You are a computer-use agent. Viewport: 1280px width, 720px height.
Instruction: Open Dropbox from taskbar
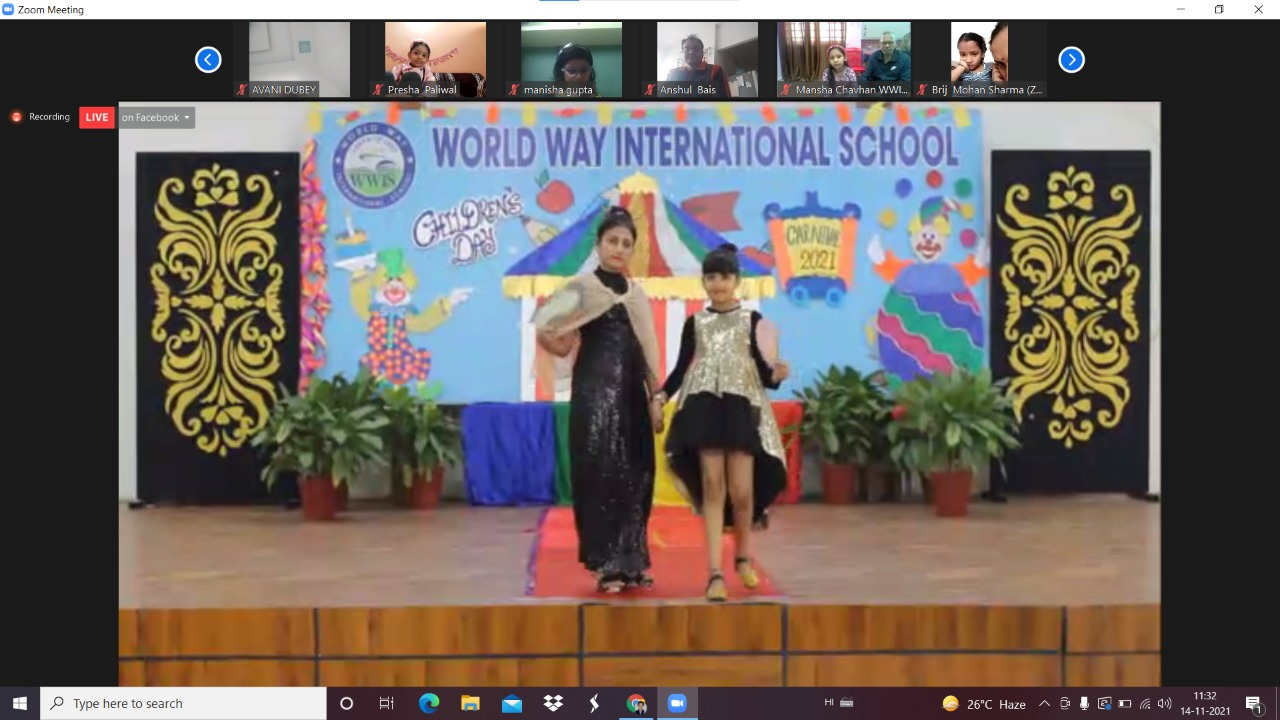[553, 703]
